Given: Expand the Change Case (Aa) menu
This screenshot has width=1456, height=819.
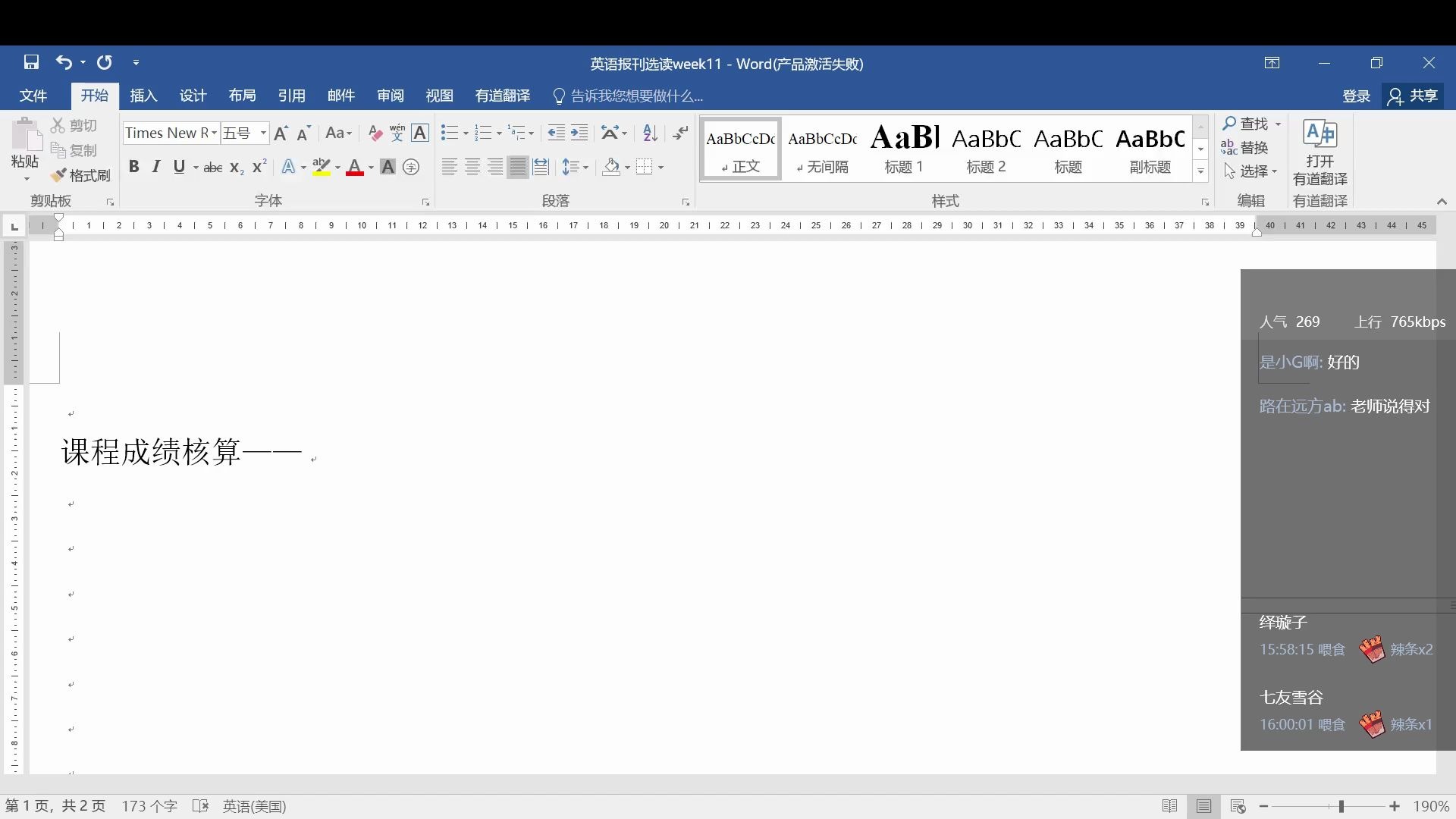Looking at the screenshot, I should point(338,133).
